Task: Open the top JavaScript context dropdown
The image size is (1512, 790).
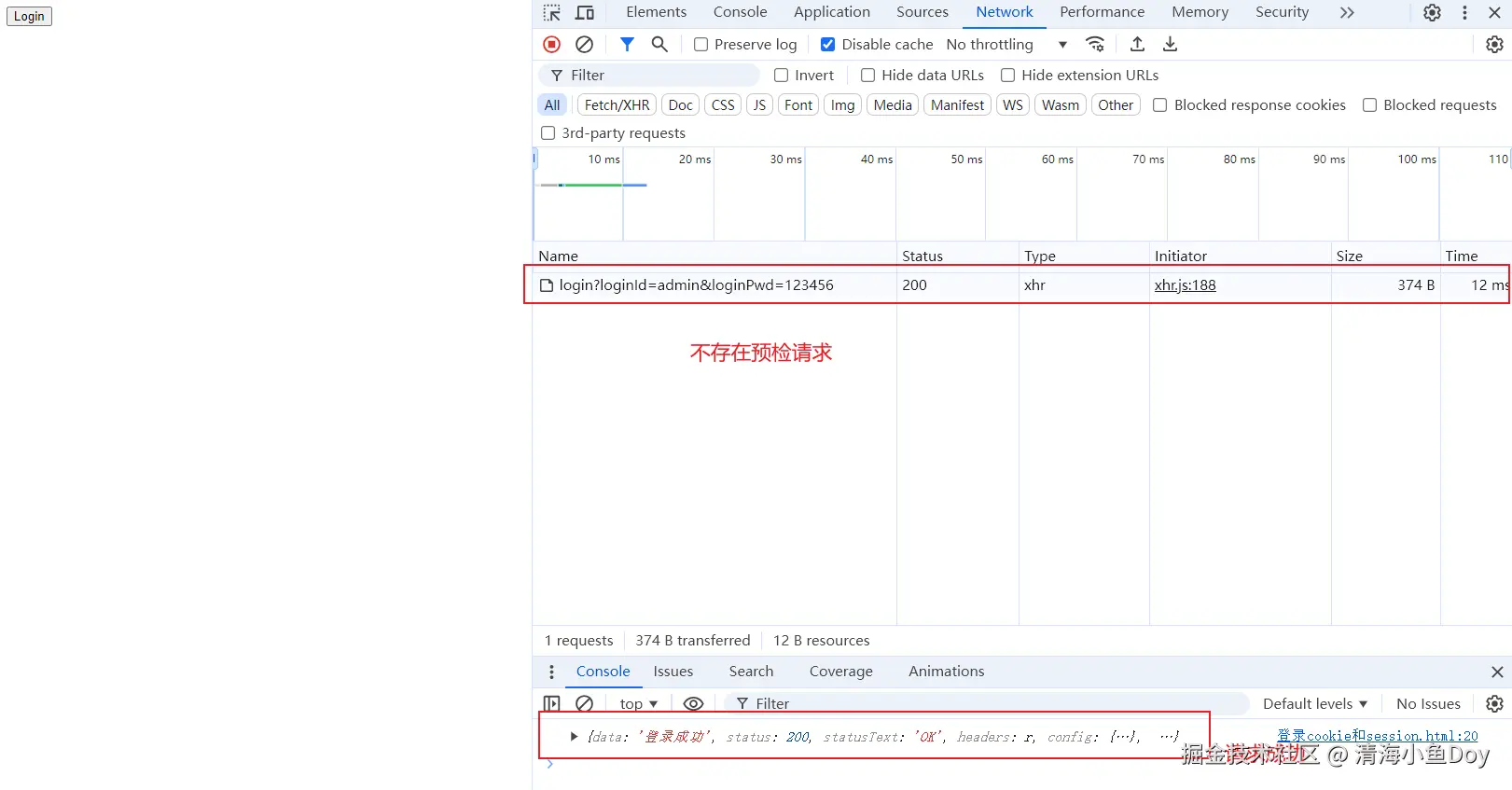Action: click(639, 703)
